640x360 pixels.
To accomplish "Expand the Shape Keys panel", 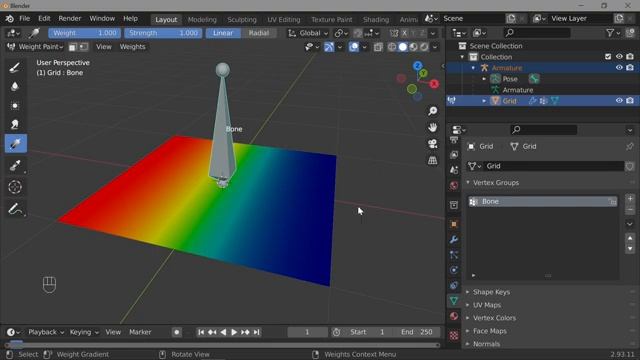I will pos(491,292).
